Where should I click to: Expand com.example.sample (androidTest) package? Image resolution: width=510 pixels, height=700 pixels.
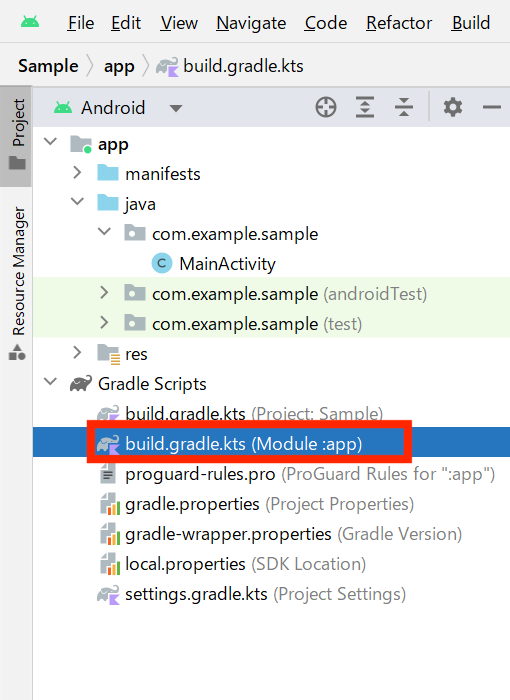104,293
